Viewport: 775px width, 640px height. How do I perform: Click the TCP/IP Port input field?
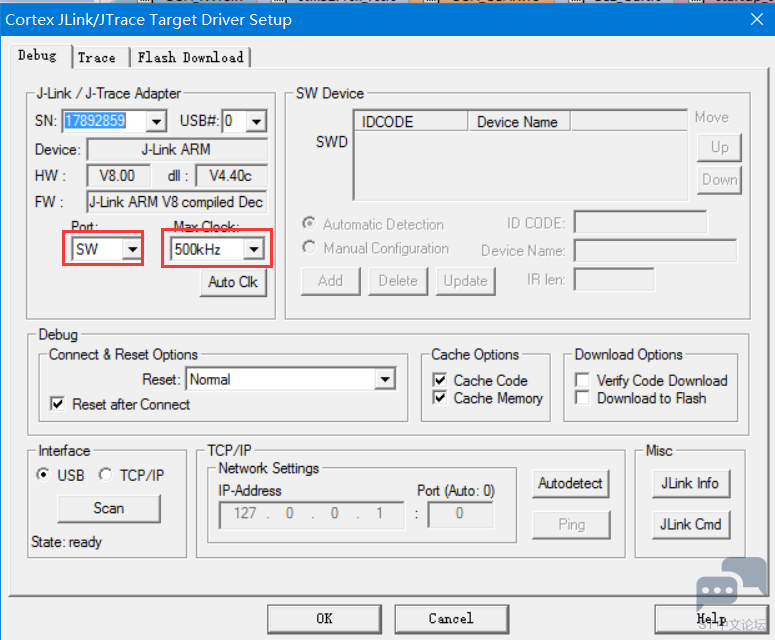[460, 514]
